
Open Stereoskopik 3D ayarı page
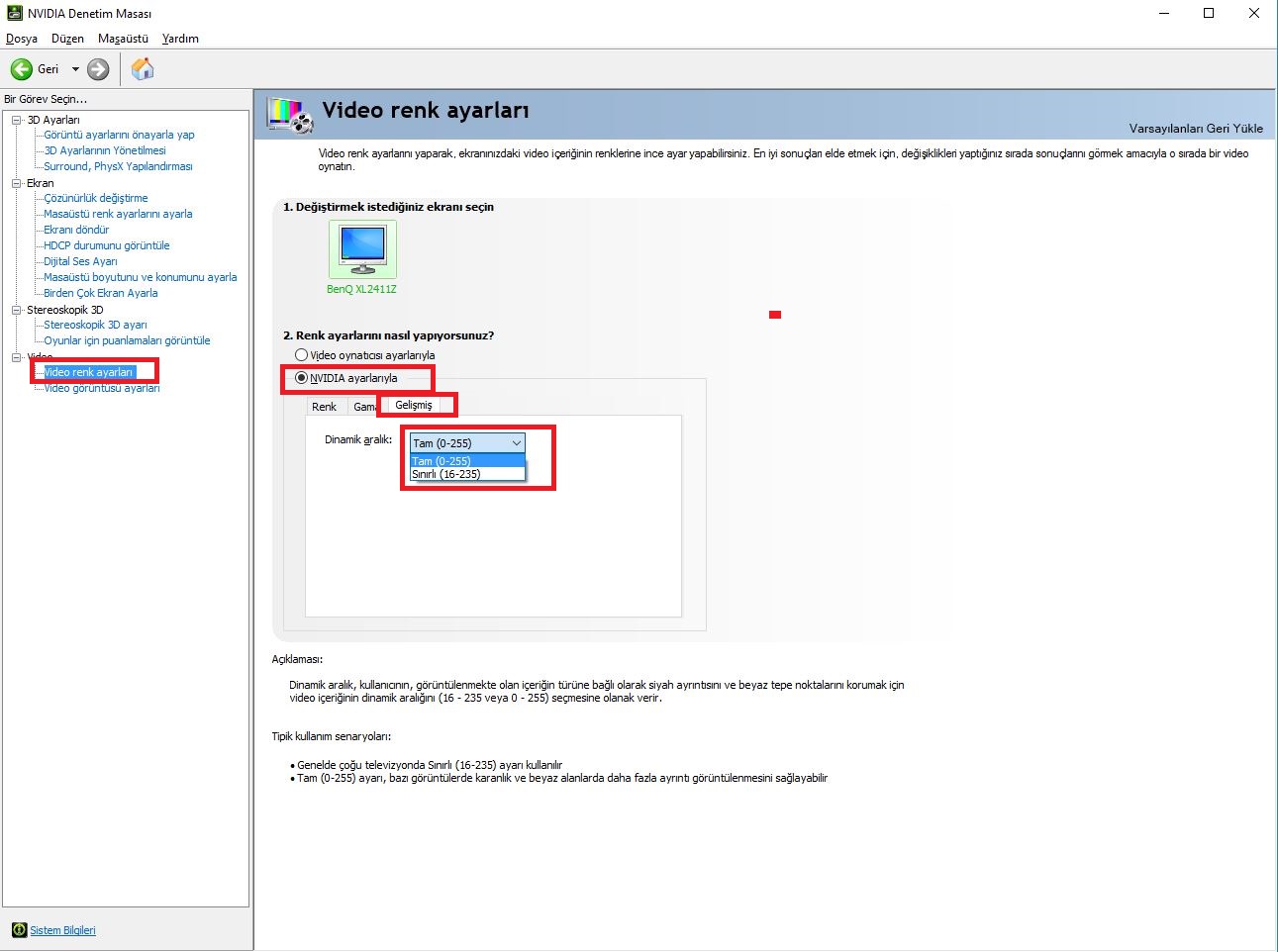click(x=95, y=325)
